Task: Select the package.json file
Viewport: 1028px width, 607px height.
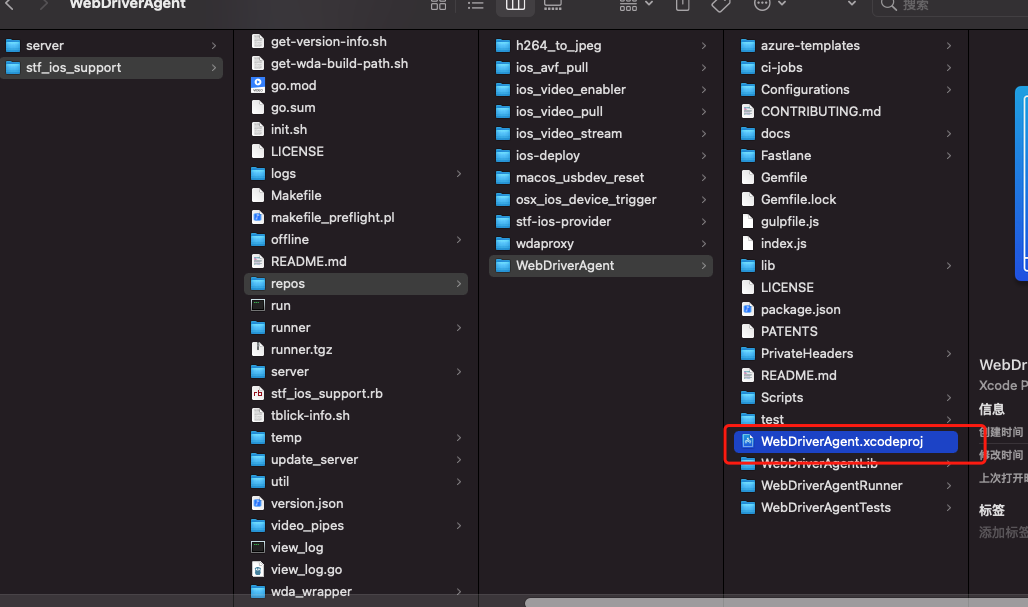Action: coord(800,309)
